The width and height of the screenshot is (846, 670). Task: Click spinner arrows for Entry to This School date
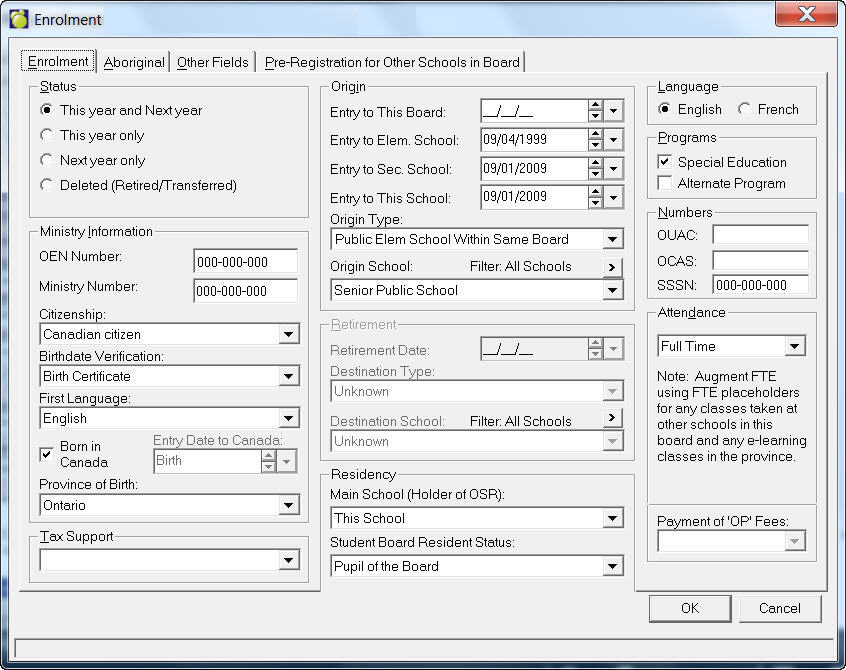point(595,198)
